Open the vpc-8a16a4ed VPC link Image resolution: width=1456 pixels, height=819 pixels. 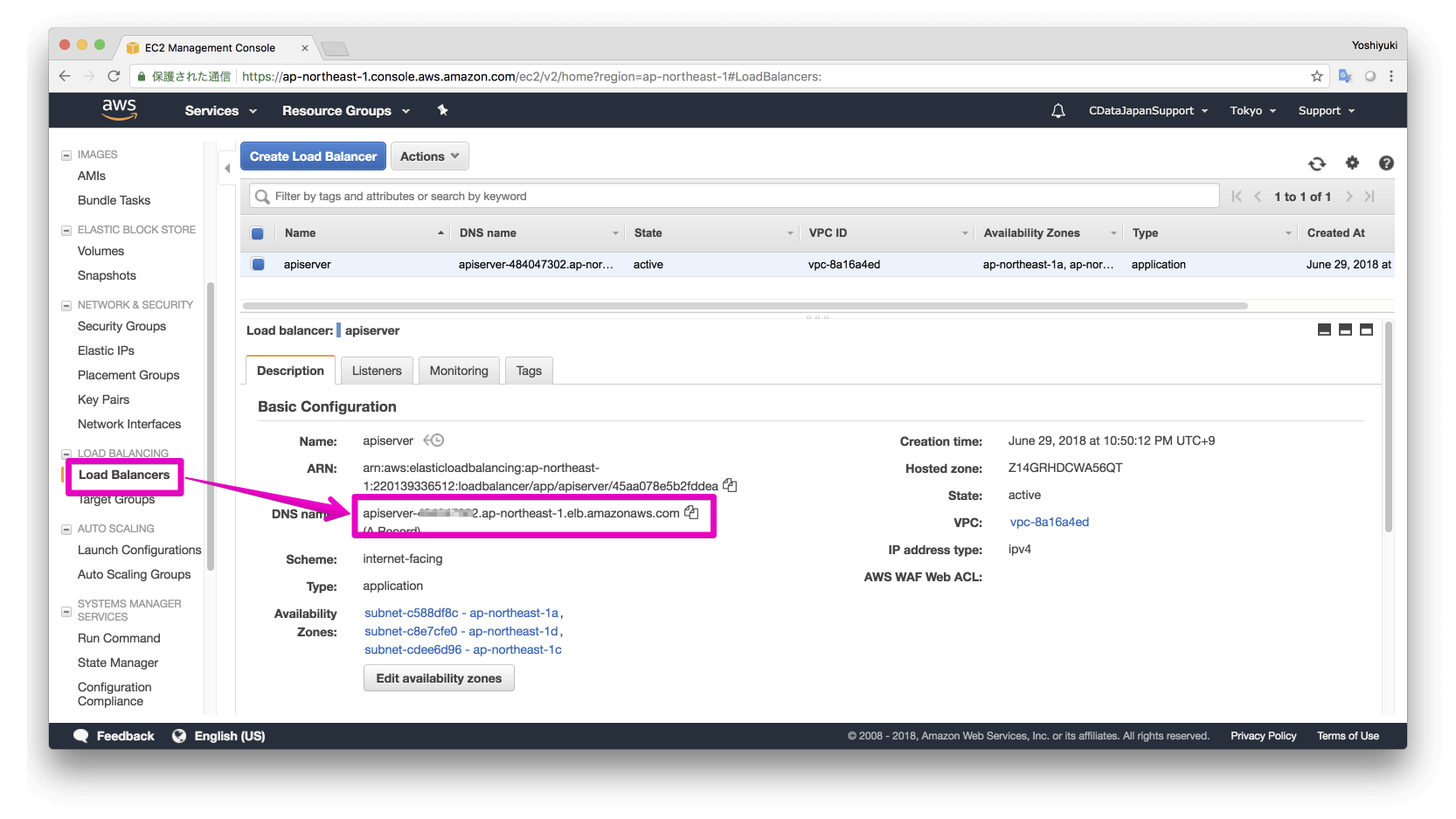pos(1050,522)
